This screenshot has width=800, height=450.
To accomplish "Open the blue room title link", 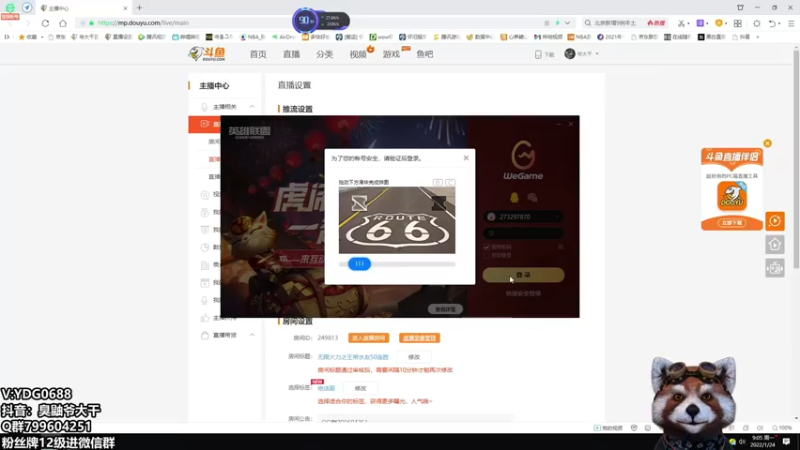I will (353, 357).
